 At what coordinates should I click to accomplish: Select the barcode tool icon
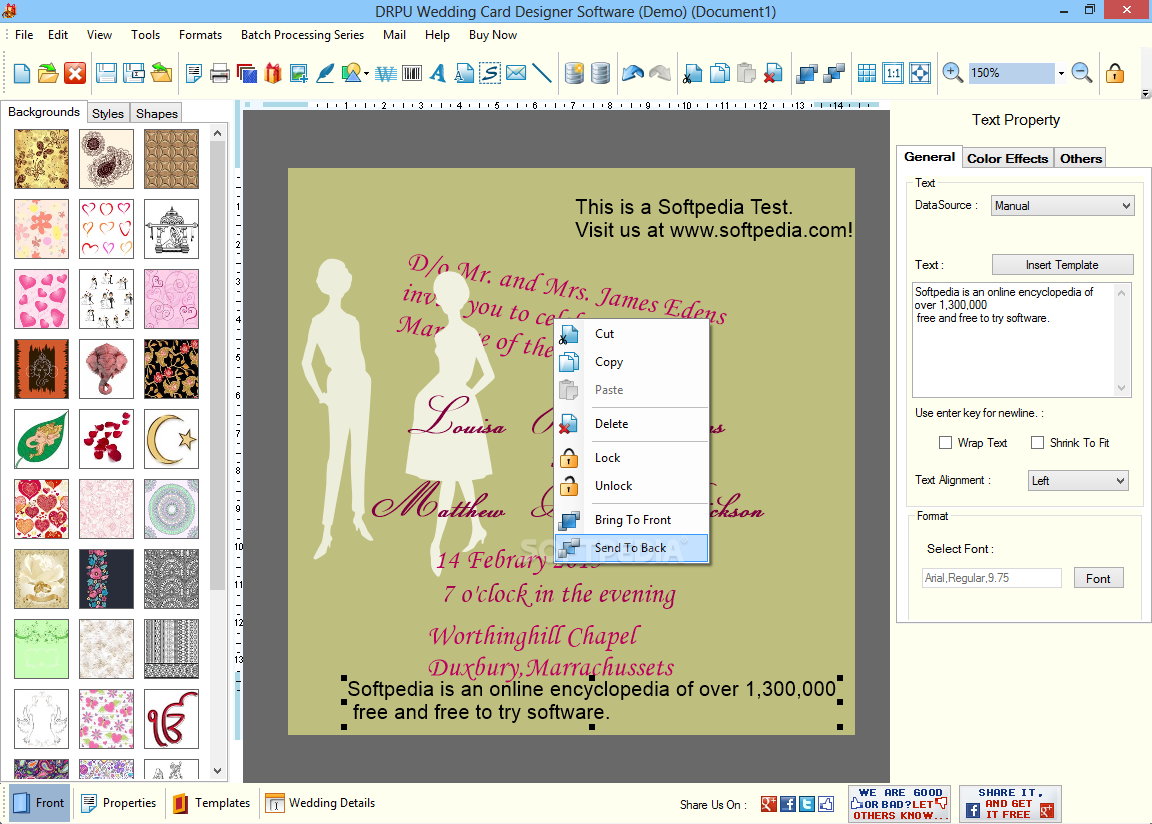click(x=412, y=73)
